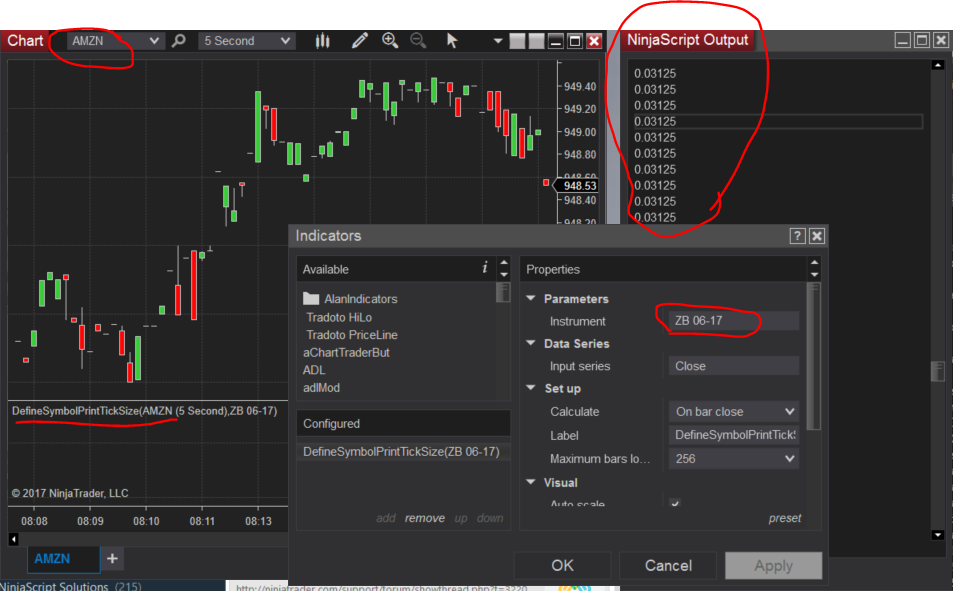This screenshot has width=953, height=591.
Task: Select the Tradoto HiLo indicator
Action: pos(339,317)
